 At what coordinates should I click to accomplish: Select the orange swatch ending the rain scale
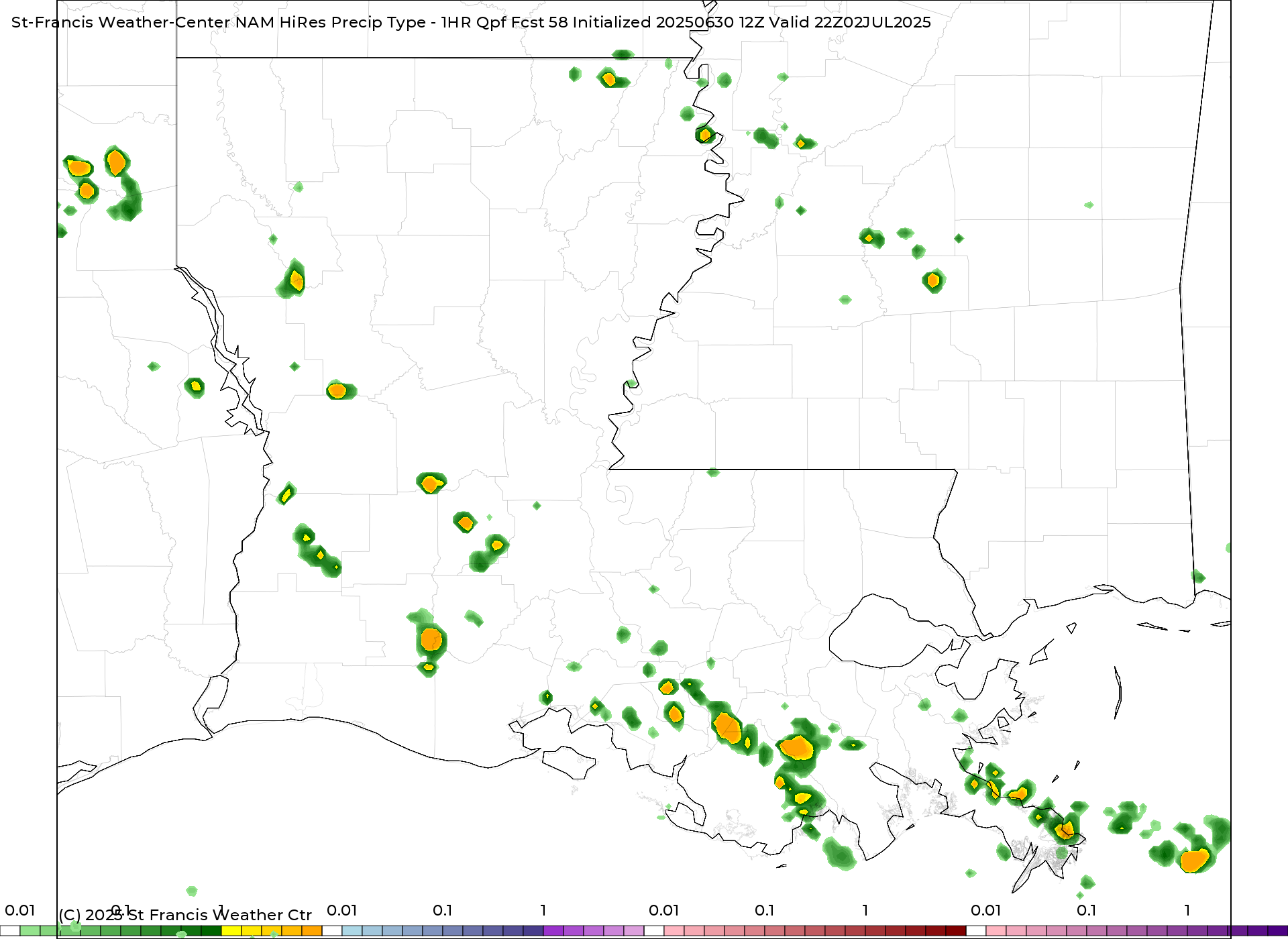(312, 931)
